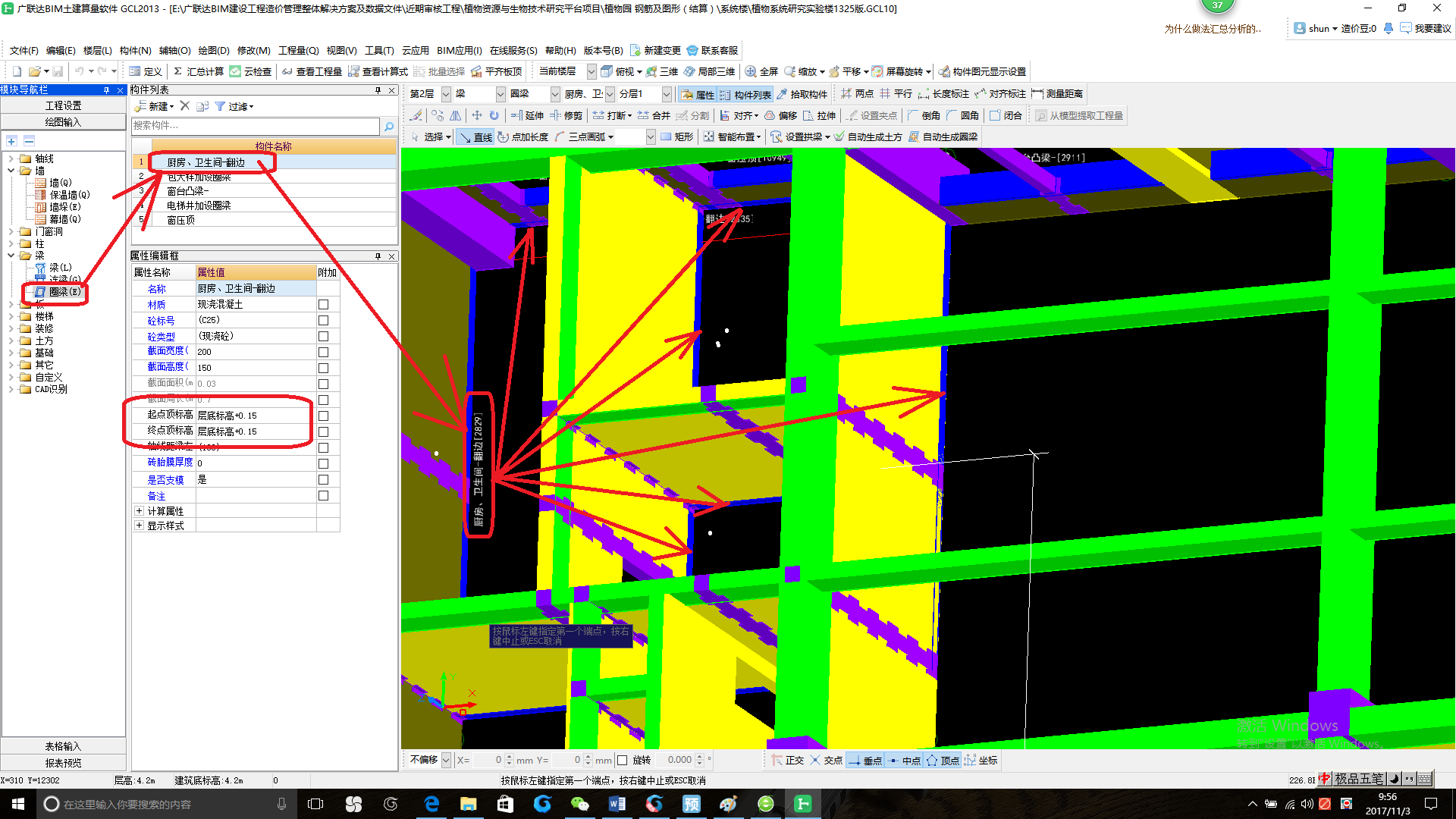Tick the 砼标号 附加 checkbox
The height and width of the screenshot is (819, 1456).
[323, 321]
